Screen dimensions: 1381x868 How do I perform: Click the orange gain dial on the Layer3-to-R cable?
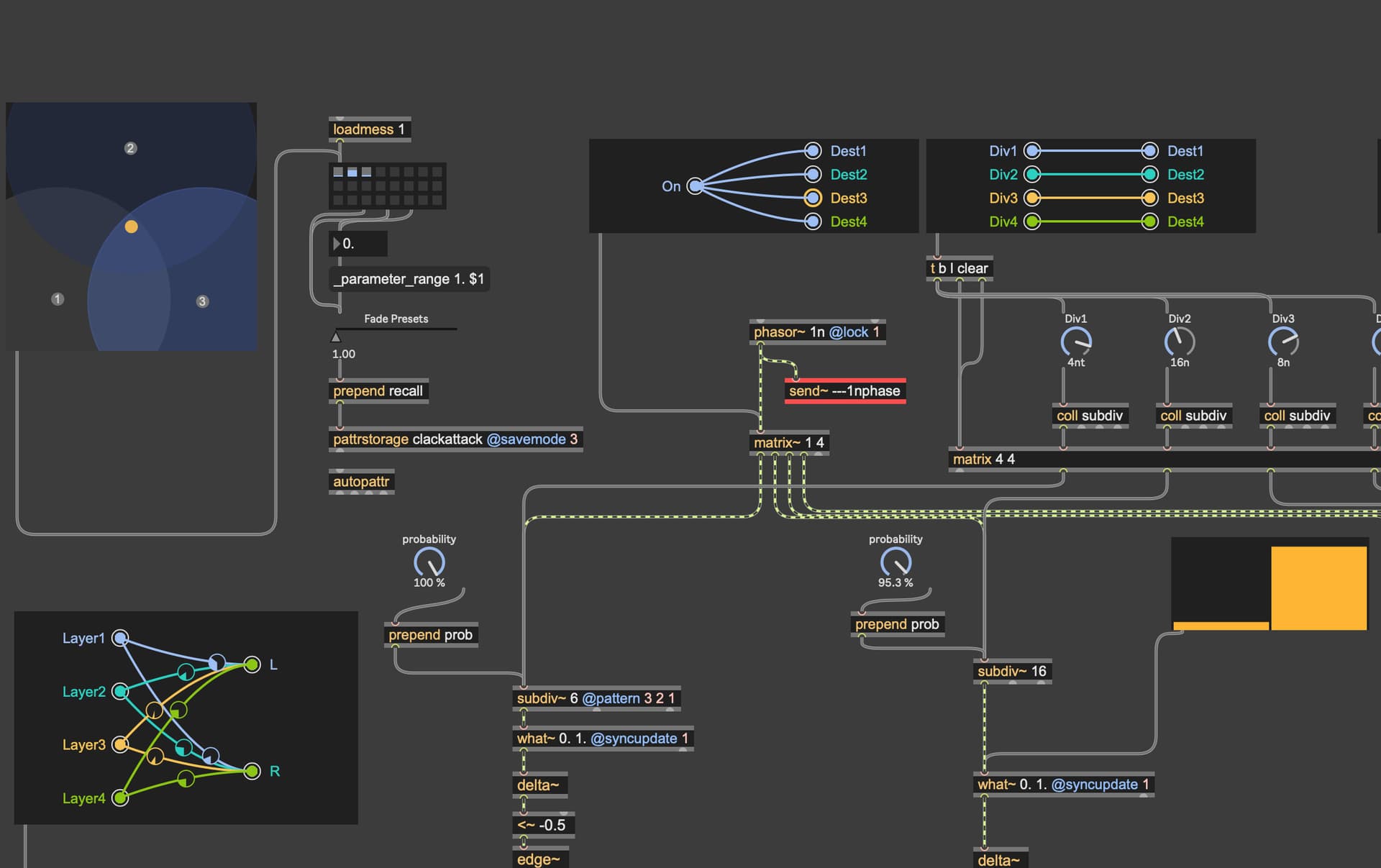click(x=155, y=756)
